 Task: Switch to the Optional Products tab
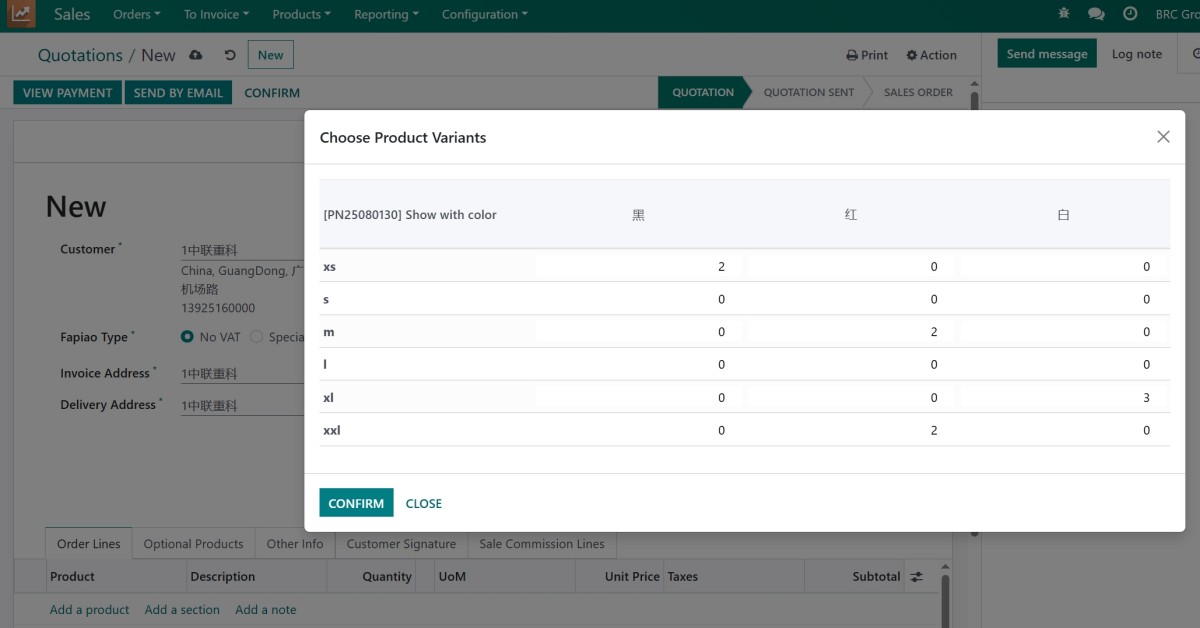point(193,544)
